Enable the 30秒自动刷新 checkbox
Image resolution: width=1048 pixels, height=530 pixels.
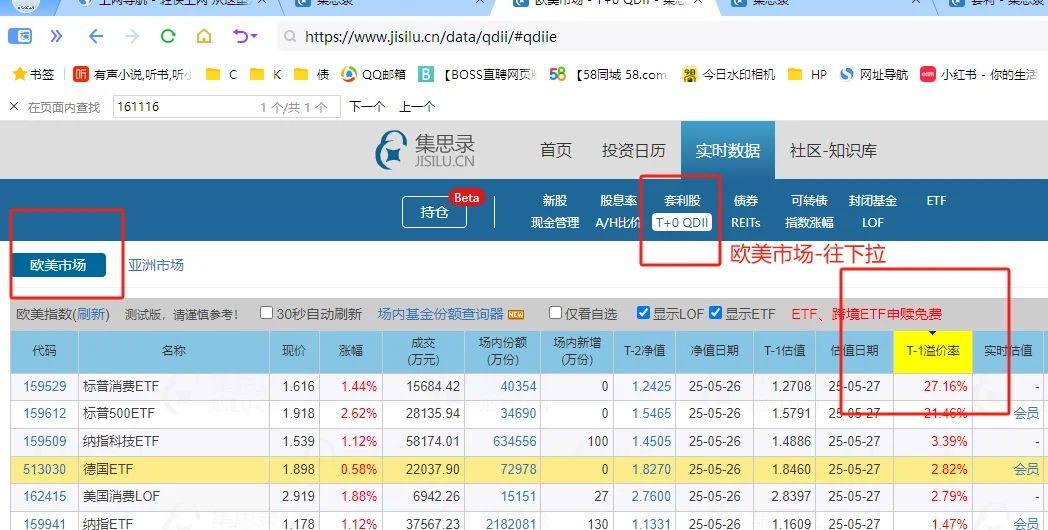click(266, 313)
